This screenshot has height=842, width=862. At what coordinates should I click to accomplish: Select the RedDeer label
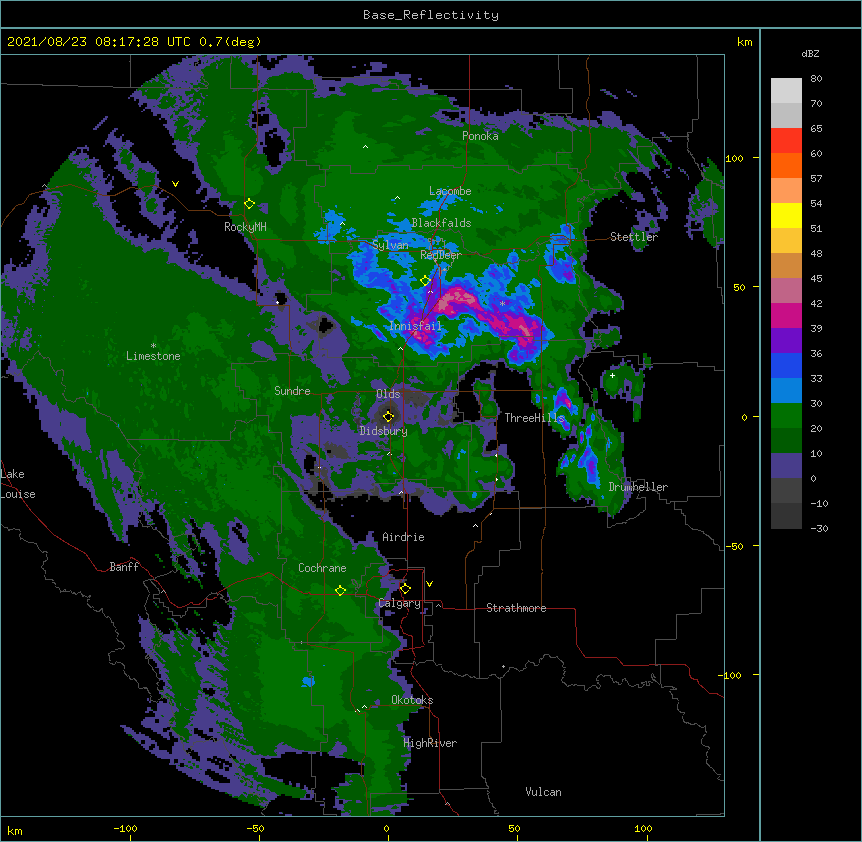click(x=441, y=254)
